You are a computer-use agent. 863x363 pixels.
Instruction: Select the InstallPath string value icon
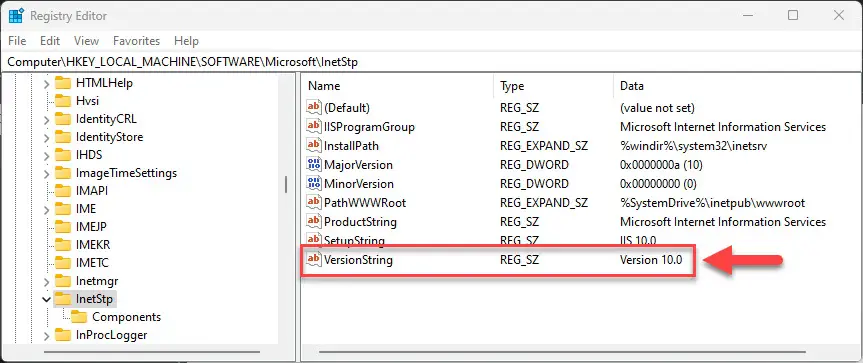click(x=314, y=145)
